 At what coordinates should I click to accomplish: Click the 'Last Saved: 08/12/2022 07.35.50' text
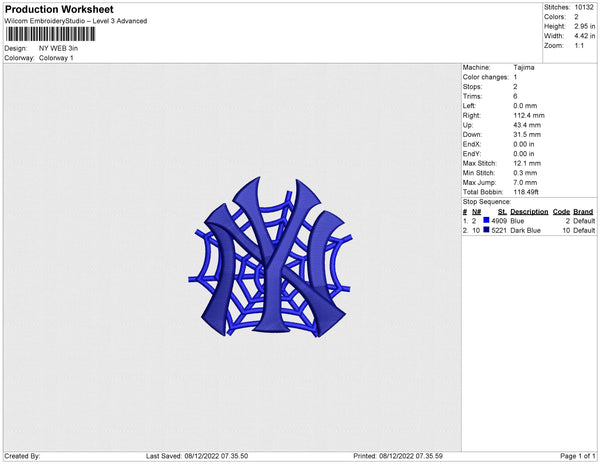click(197, 456)
